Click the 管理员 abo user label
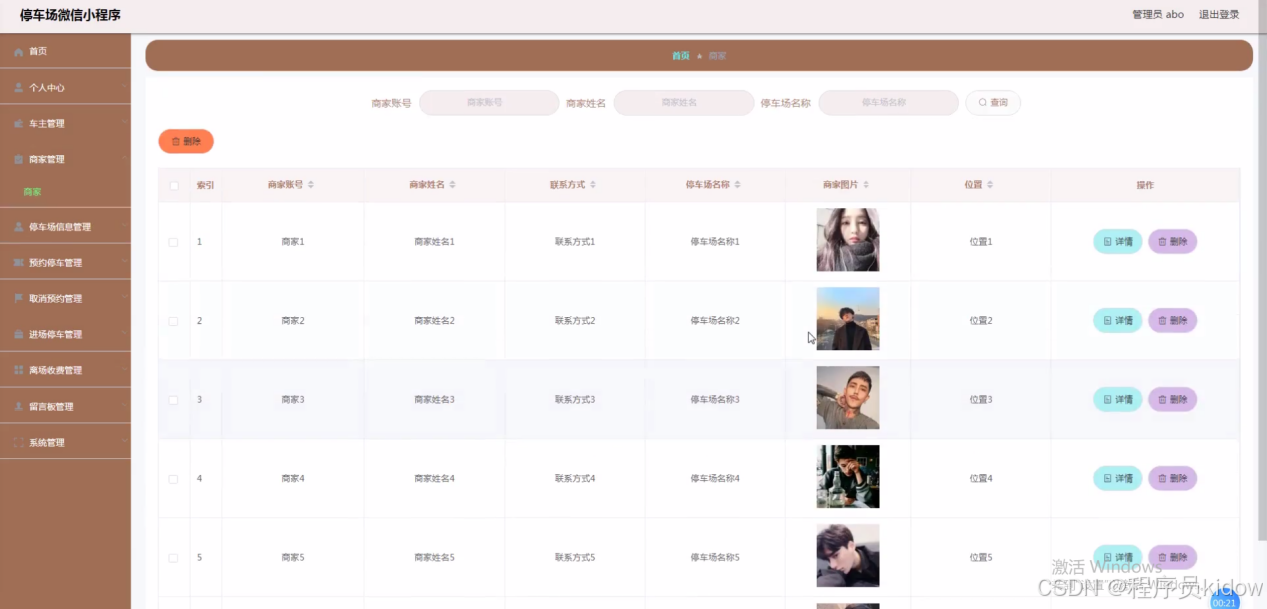1267x609 pixels. coord(1158,15)
